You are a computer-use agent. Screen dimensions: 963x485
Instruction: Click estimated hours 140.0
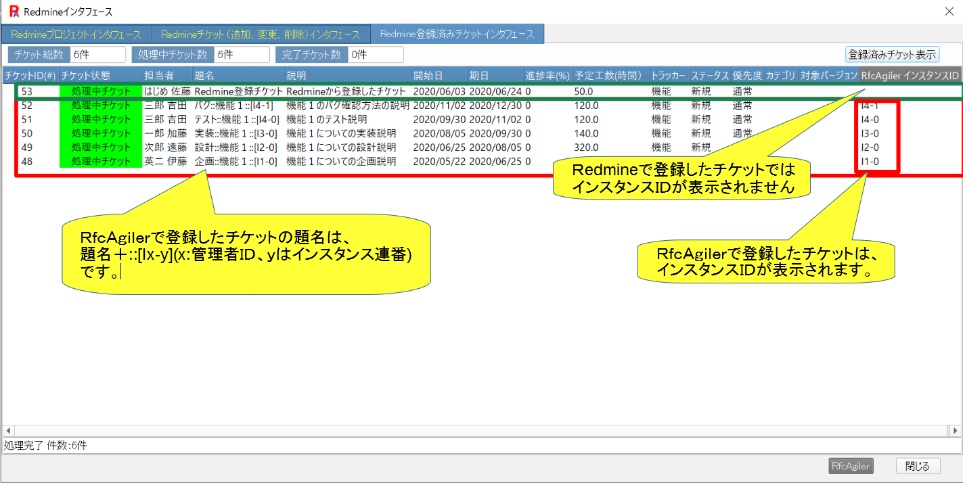pos(586,133)
